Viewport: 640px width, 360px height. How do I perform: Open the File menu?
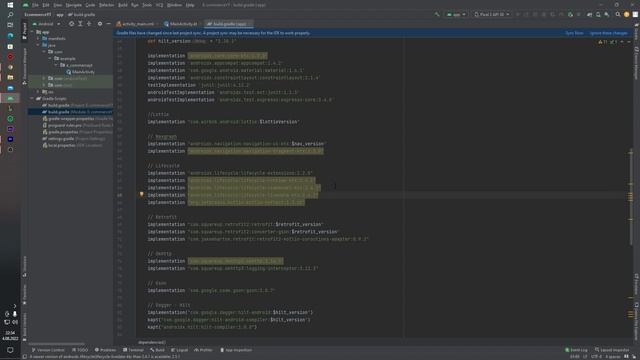coord(35,5)
